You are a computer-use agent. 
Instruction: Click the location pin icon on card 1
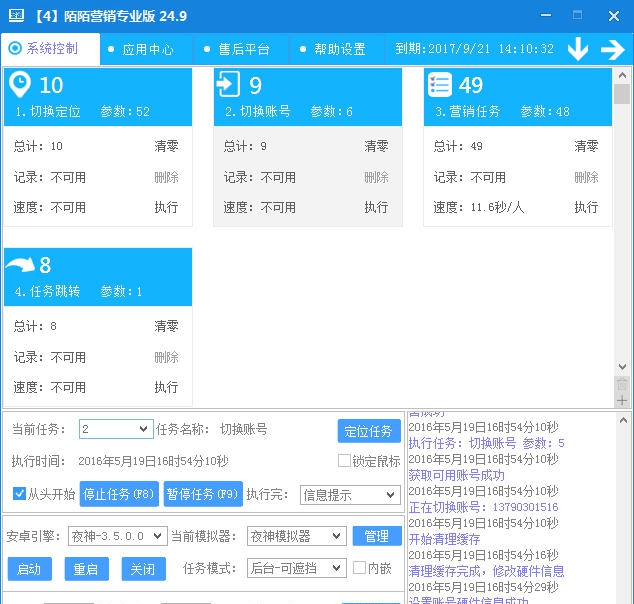pyautogui.click(x=20, y=84)
